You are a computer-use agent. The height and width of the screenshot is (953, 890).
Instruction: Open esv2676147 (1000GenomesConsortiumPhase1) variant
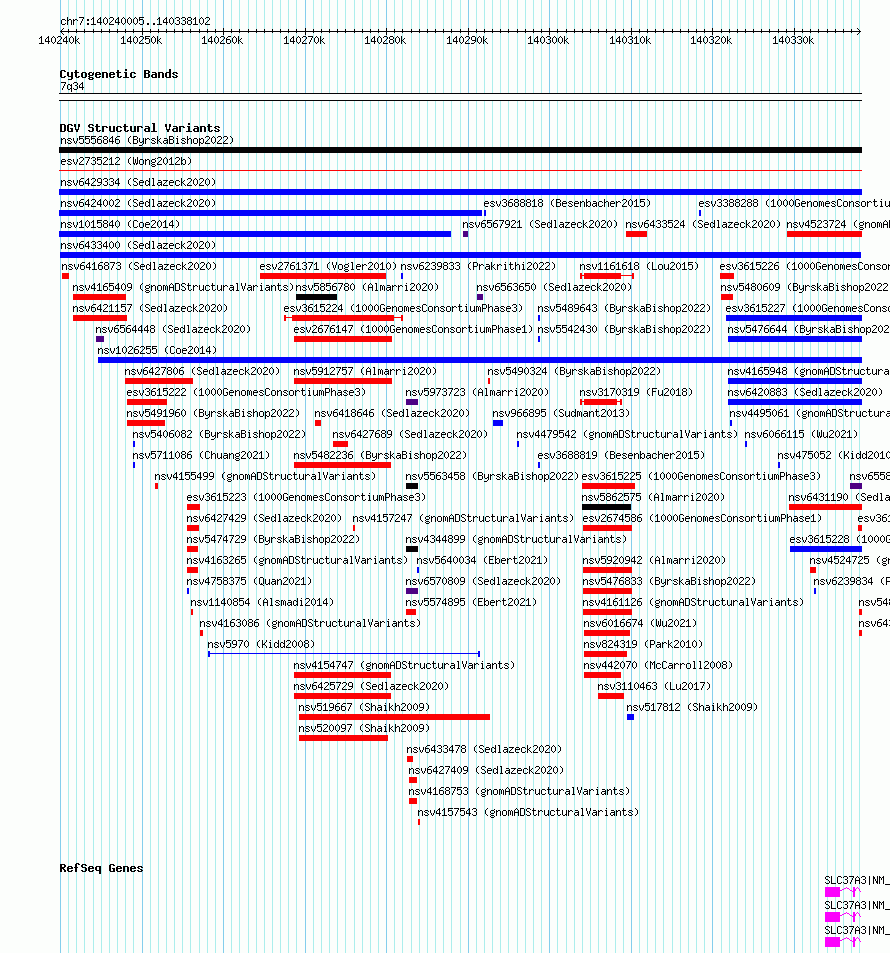tap(413, 329)
